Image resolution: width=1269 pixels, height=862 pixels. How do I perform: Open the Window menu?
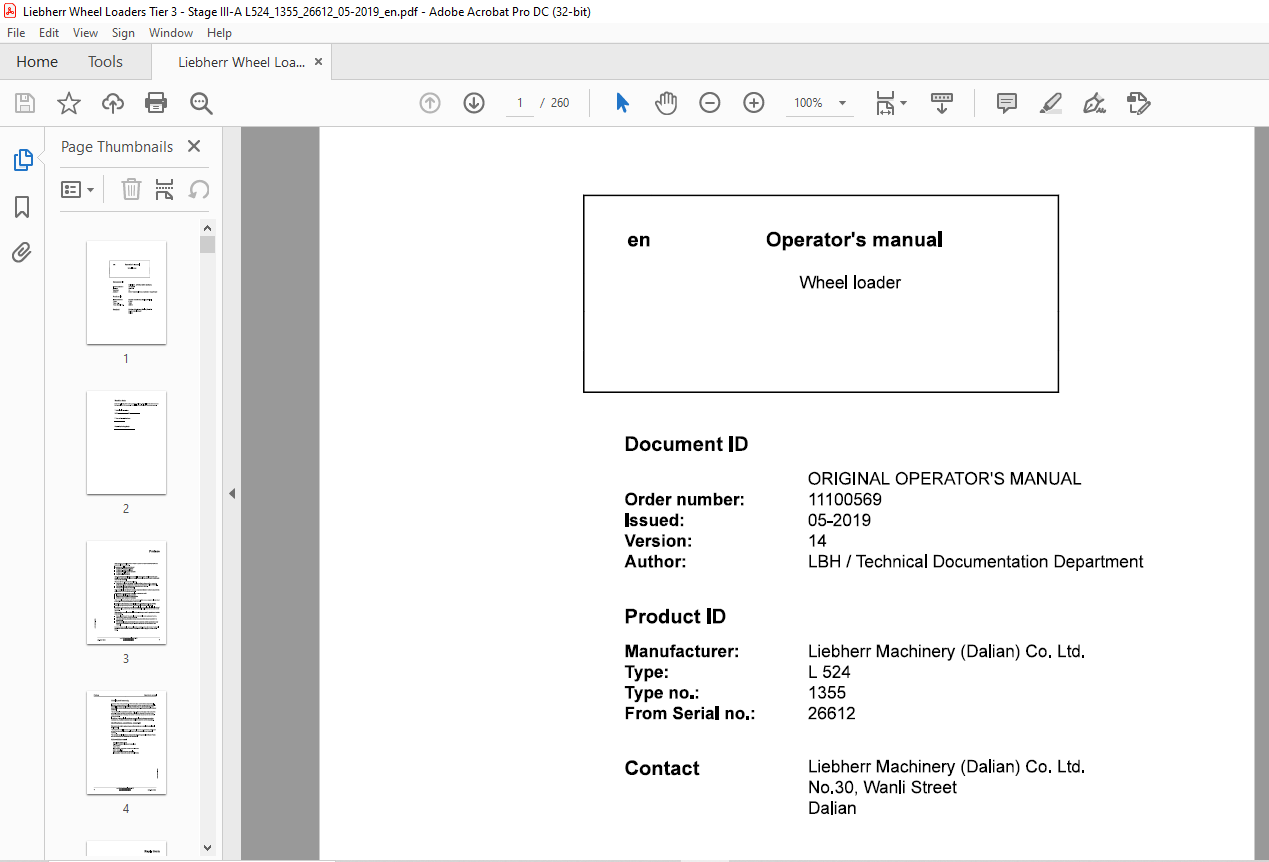171,33
